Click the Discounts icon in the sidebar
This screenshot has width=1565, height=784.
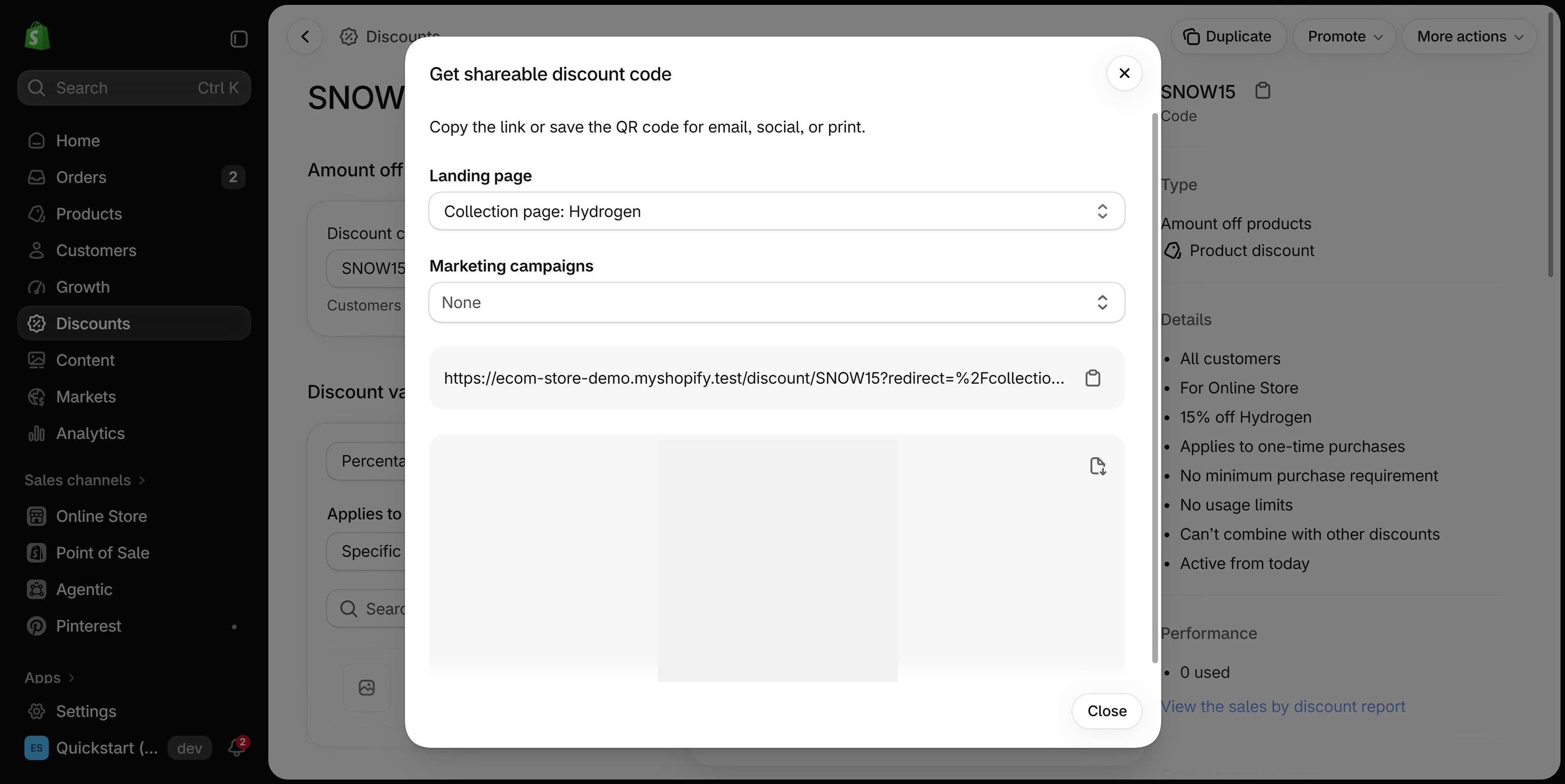pos(37,324)
